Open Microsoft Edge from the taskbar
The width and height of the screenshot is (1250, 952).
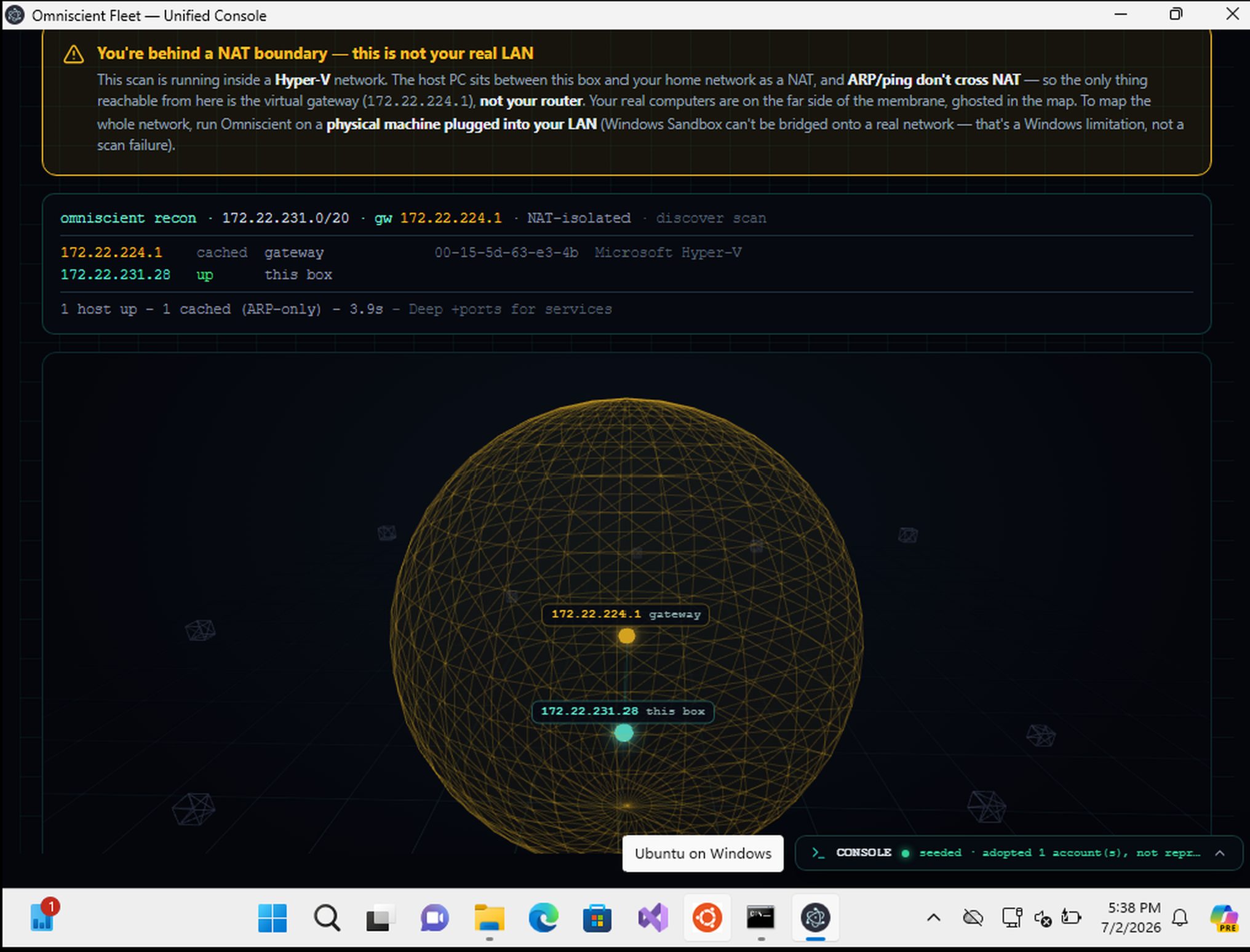point(543,918)
